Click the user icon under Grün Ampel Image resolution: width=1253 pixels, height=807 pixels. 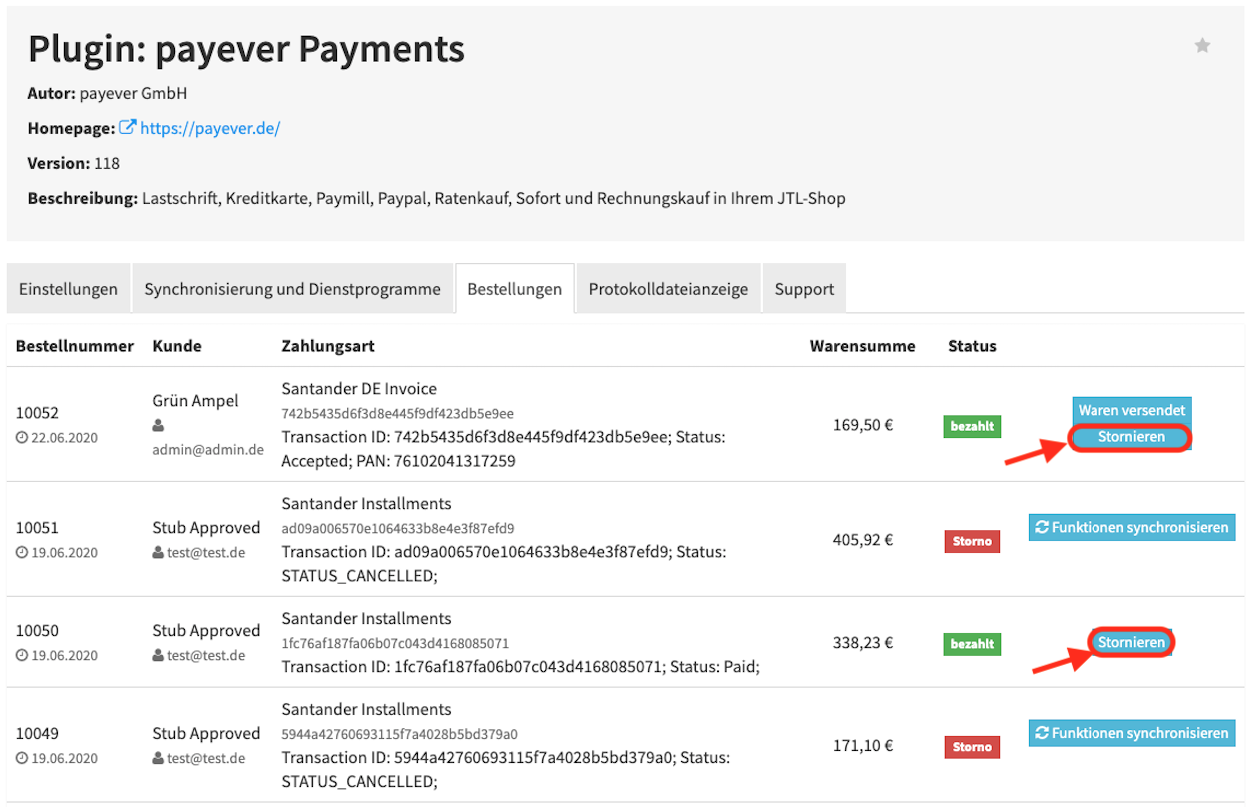coord(158,426)
